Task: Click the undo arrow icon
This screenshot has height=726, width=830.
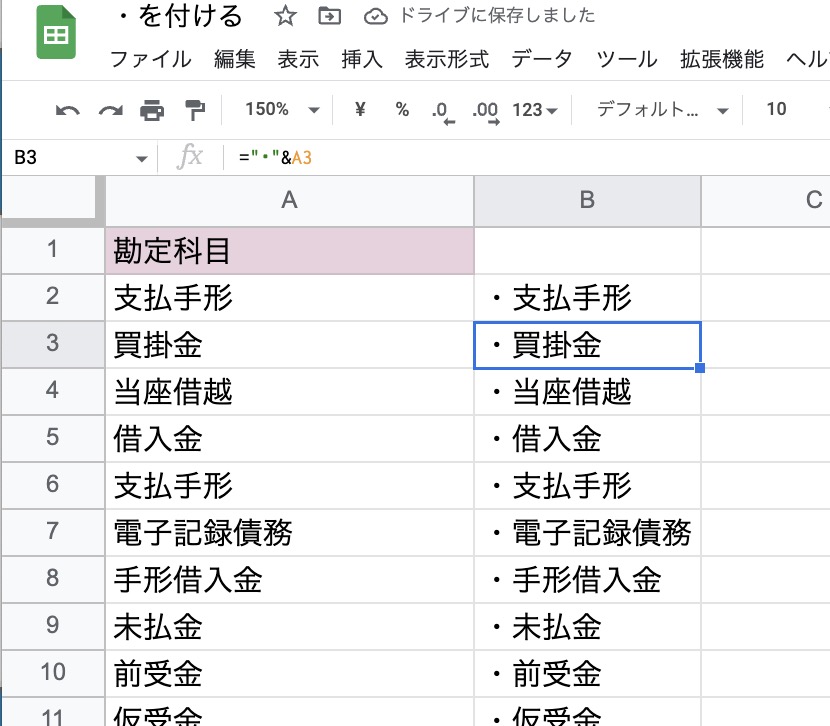Action: click(68, 110)
